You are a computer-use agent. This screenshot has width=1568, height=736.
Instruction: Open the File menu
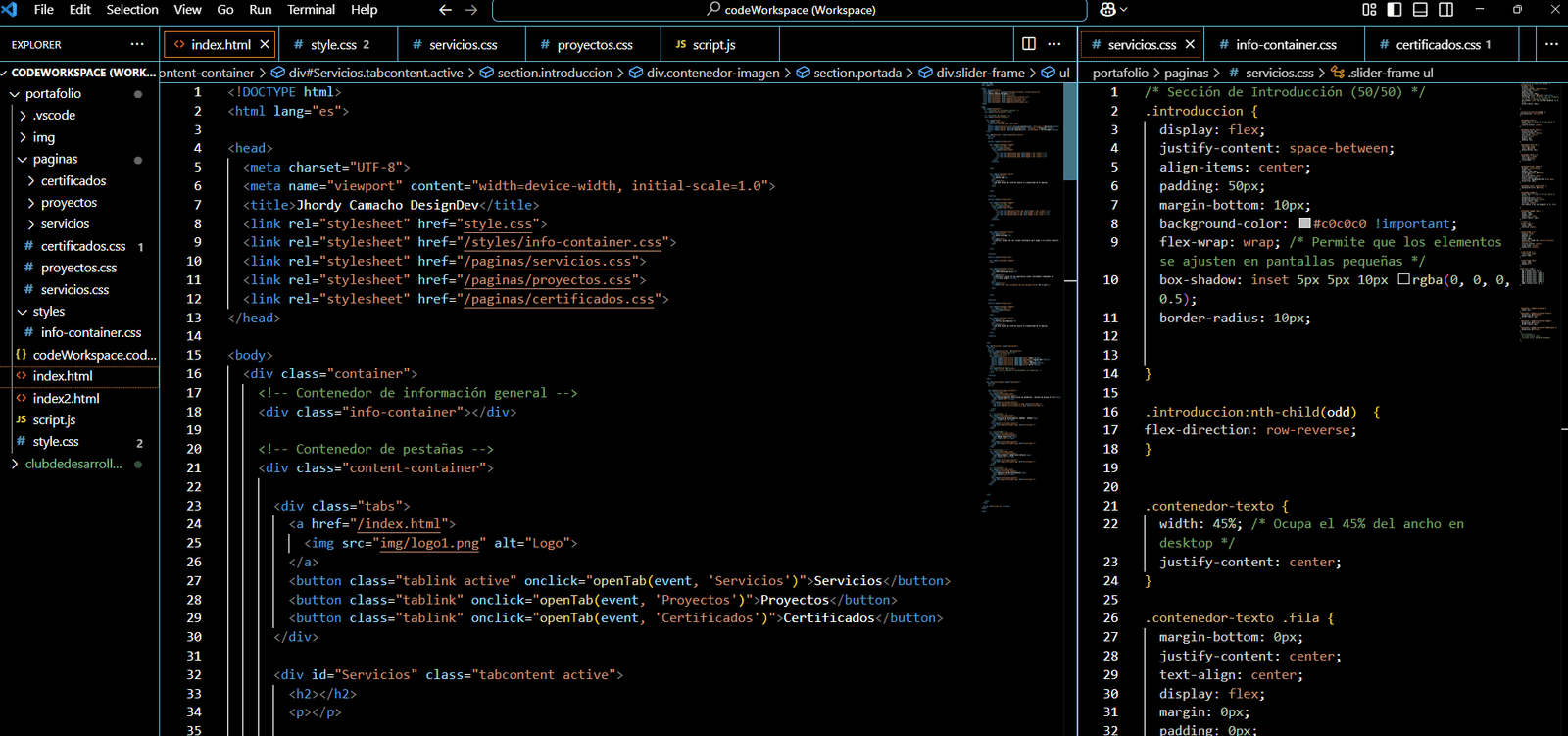pos(43,10)
